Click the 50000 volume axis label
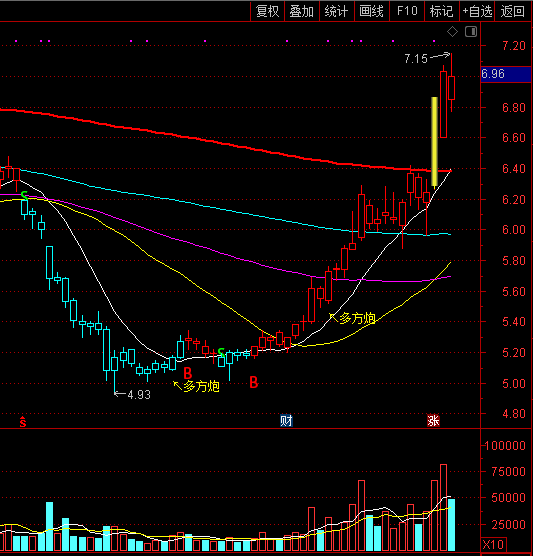 point(509,497)
